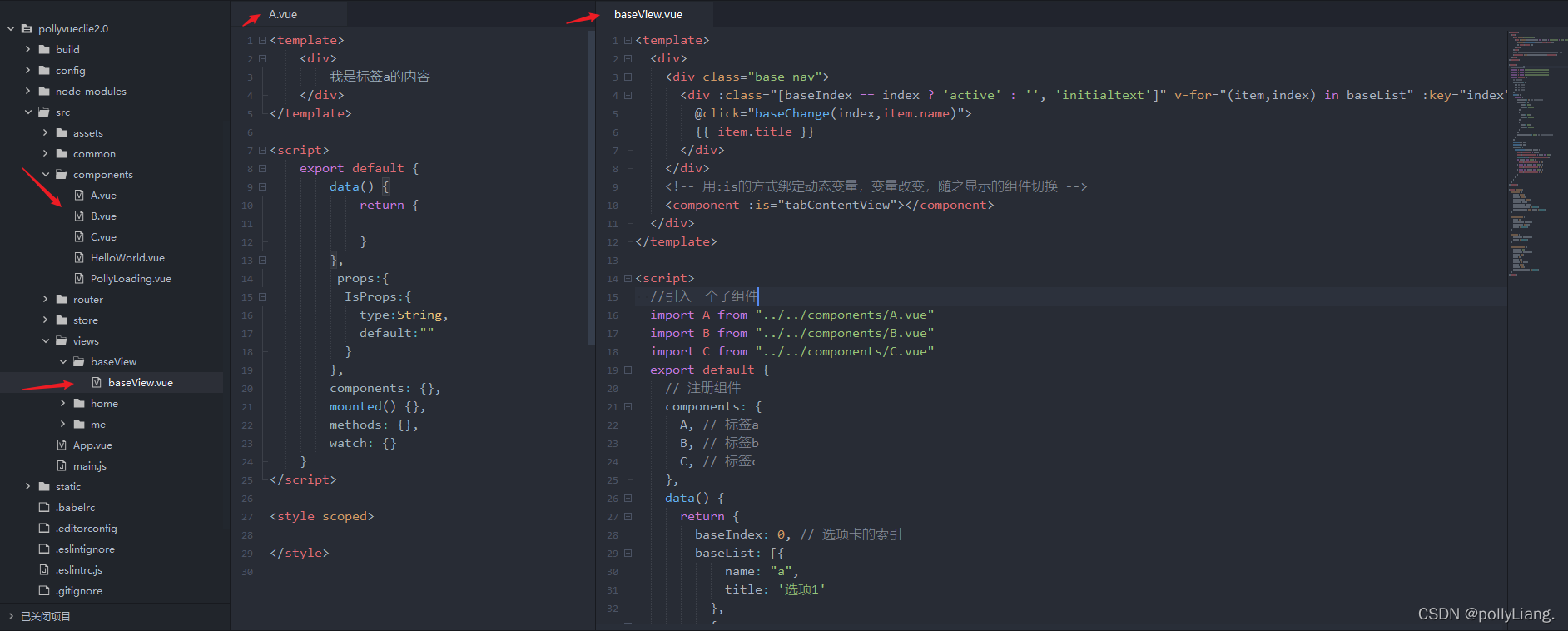This screenshot has height=631, width=1568.
Task: Fold the data() block in baseView.vue
Action: [x=628, y=498]
